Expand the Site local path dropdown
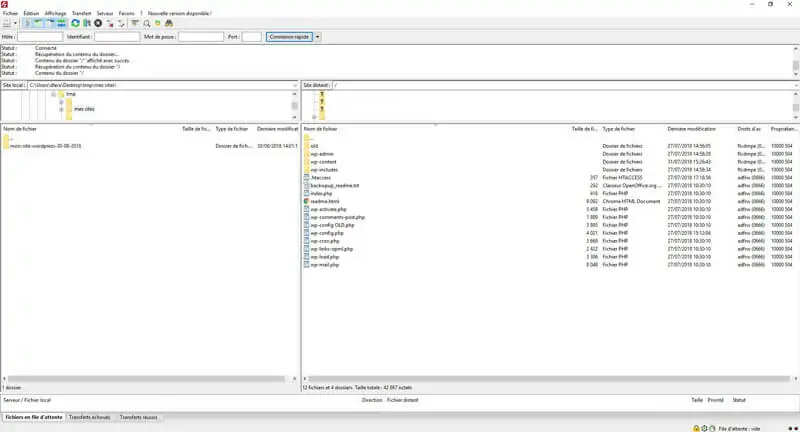This screenshot has height=432, width=800. pos(294,86)
